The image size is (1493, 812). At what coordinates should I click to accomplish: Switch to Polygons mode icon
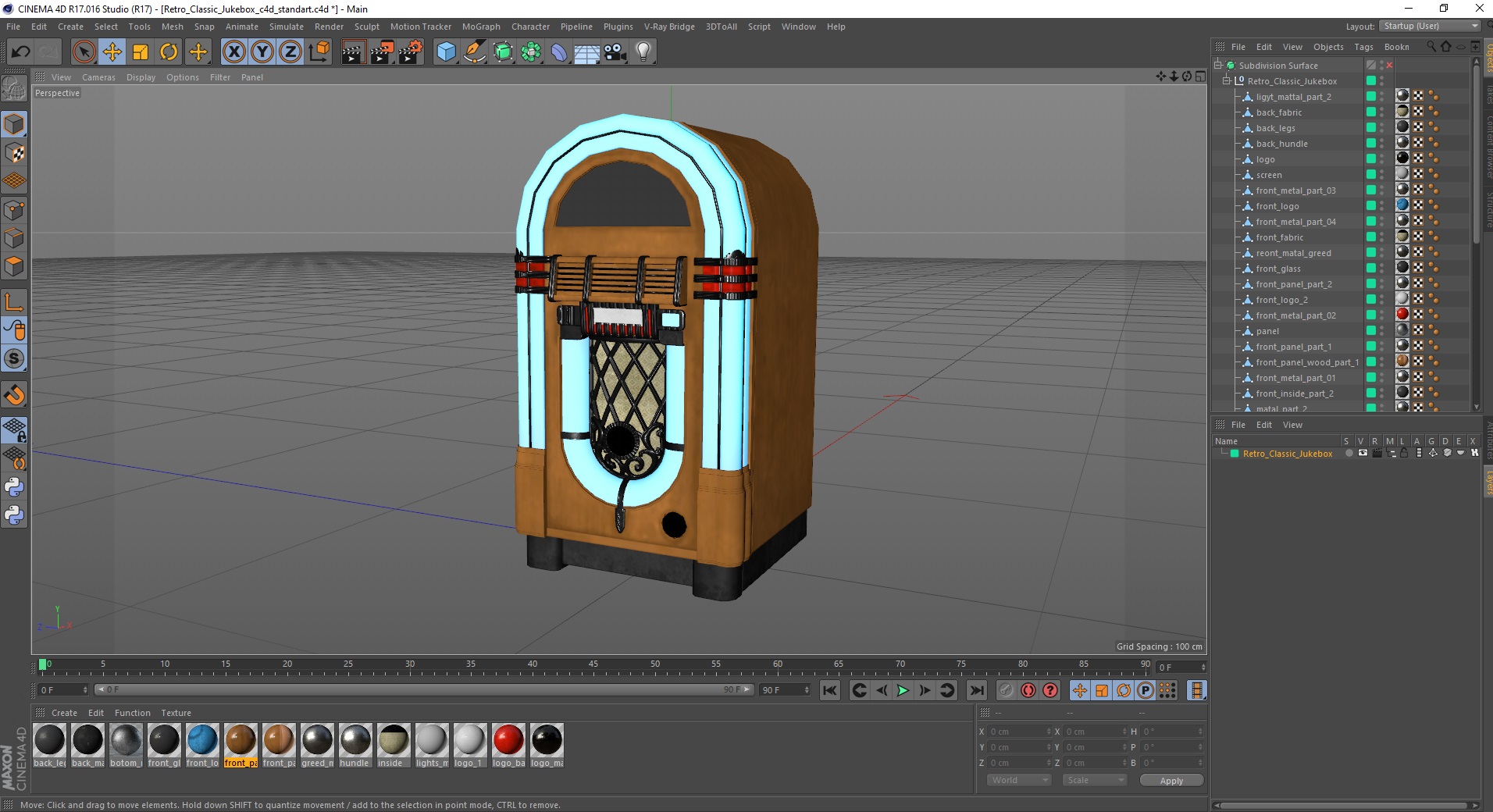pos(14,266)
